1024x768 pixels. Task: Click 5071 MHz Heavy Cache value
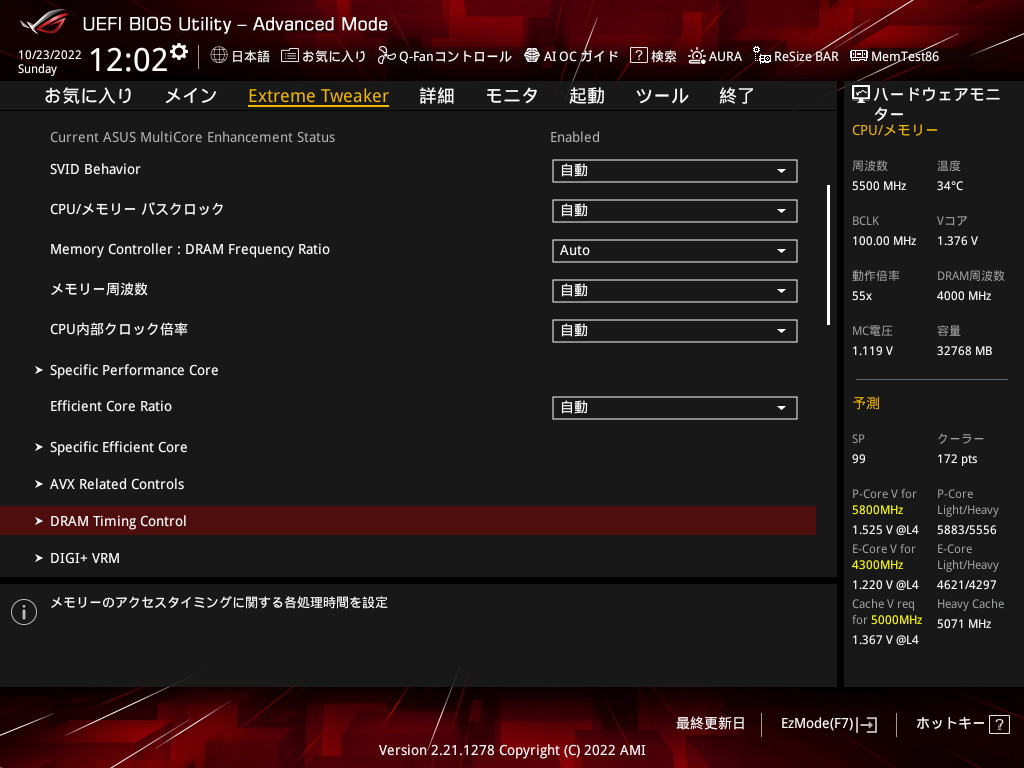point(964,624)
